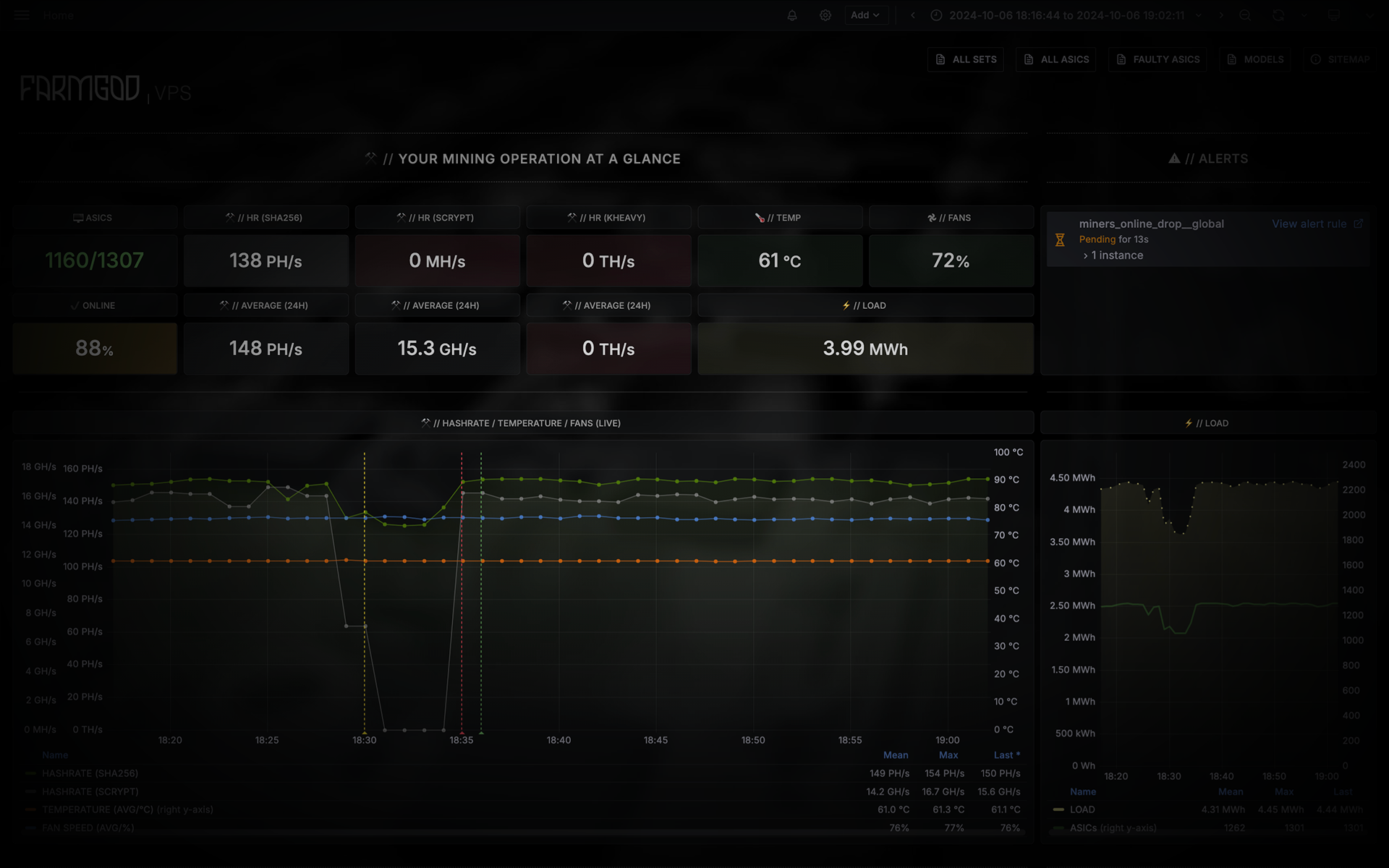Open the ALL ASICS button
The height and width of the screenshot is (868, 1389).
[1056, 59]
